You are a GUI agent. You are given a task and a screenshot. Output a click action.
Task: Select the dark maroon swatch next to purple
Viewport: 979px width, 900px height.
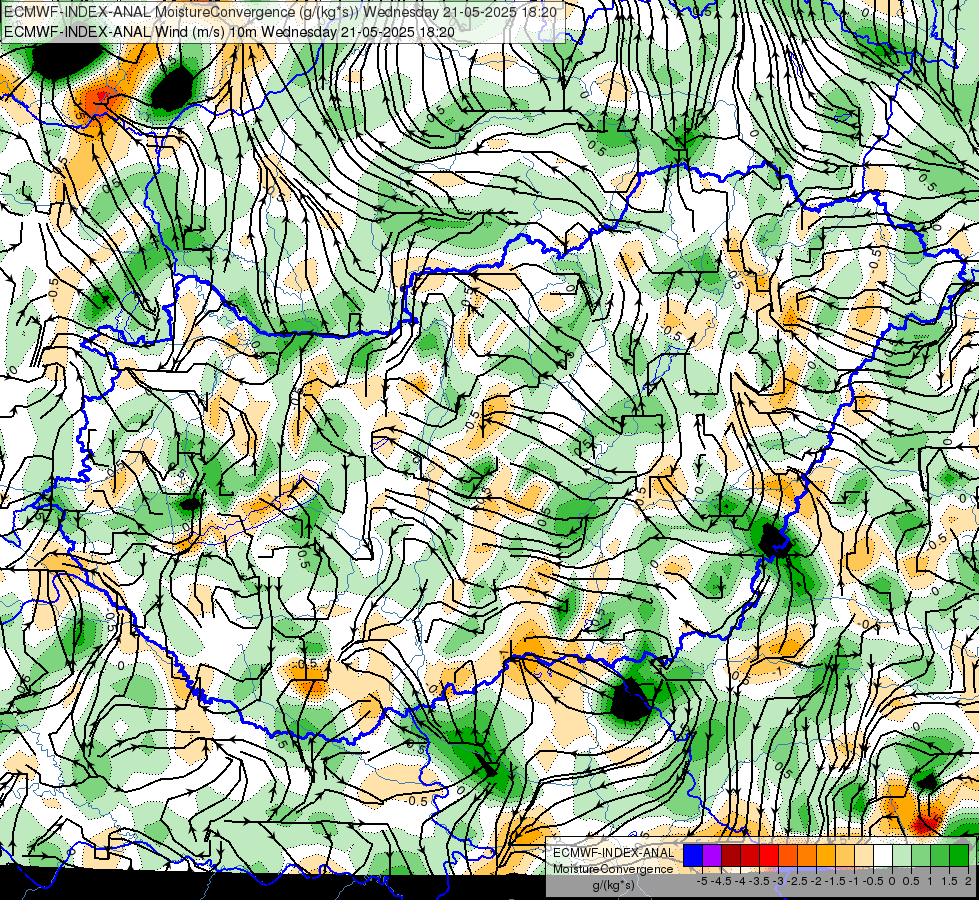pyautogui.click(x=731, y=856)
